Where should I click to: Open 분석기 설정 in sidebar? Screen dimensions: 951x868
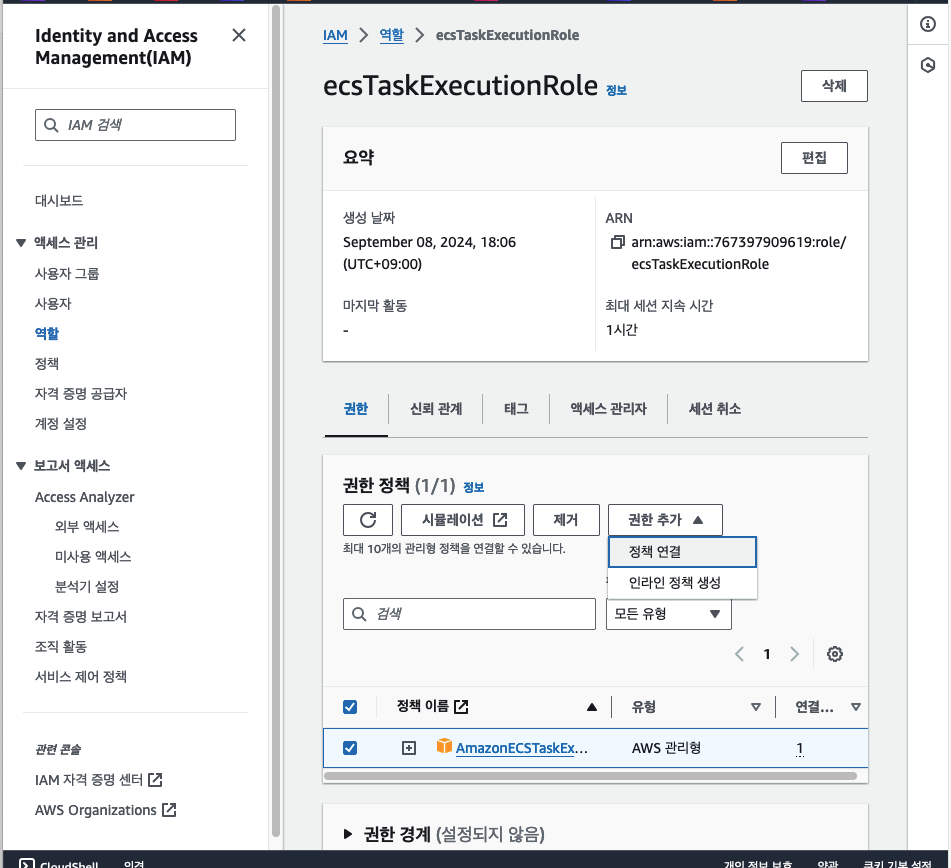pos(87,587)
